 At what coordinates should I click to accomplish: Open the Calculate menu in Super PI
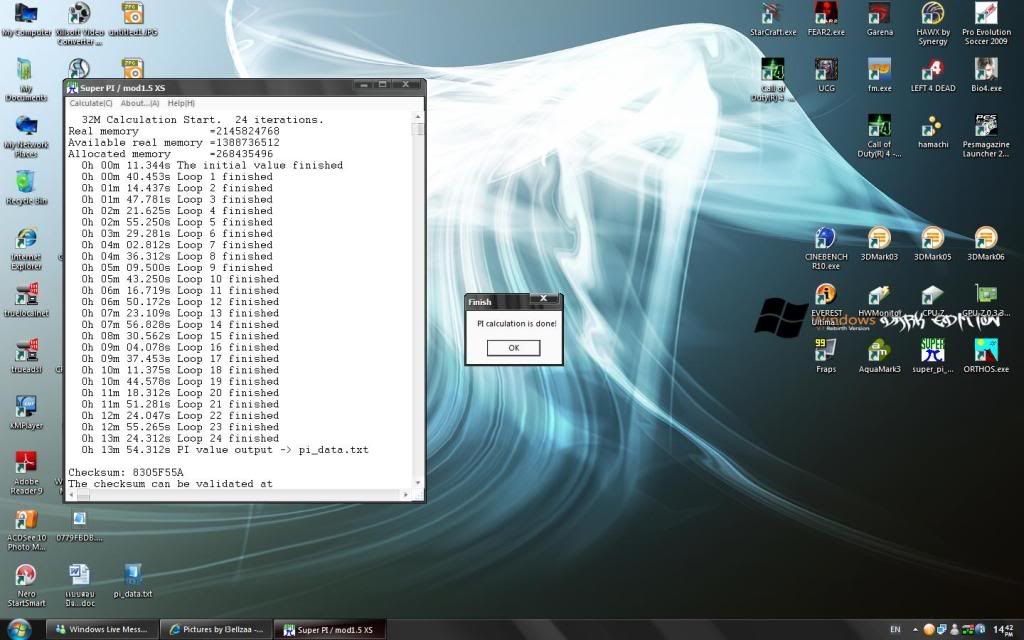(x=89, y=103)
